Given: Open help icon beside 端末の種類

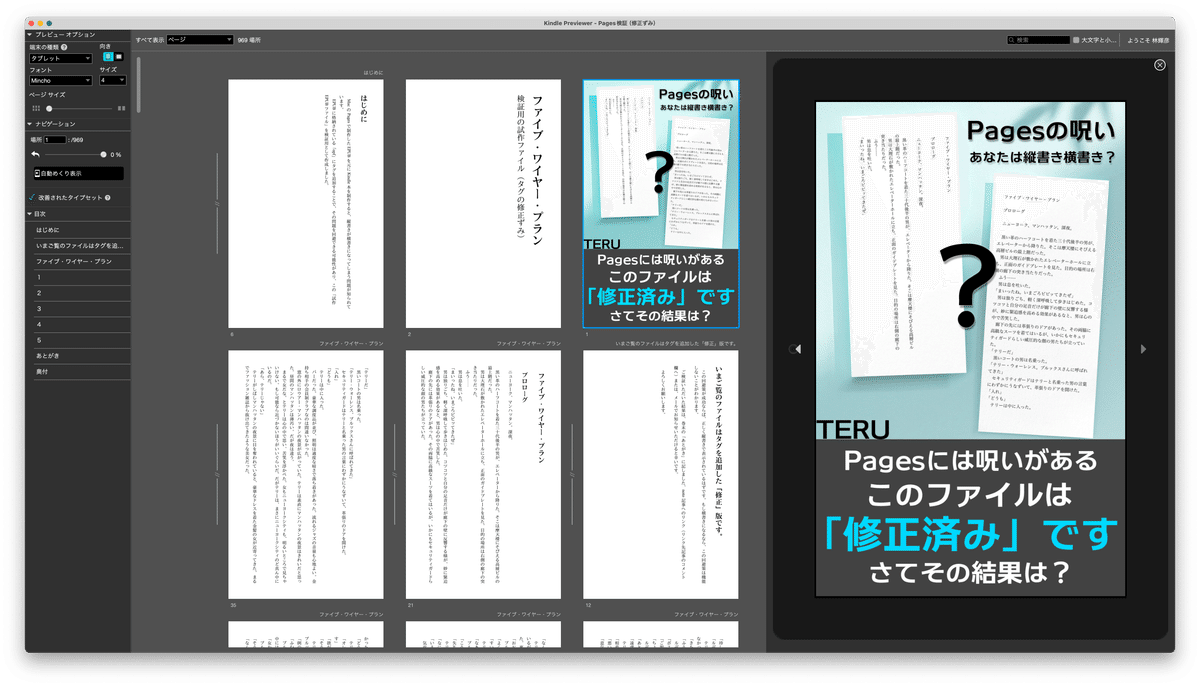Looking at the screenshot, I should click(64, 47).
